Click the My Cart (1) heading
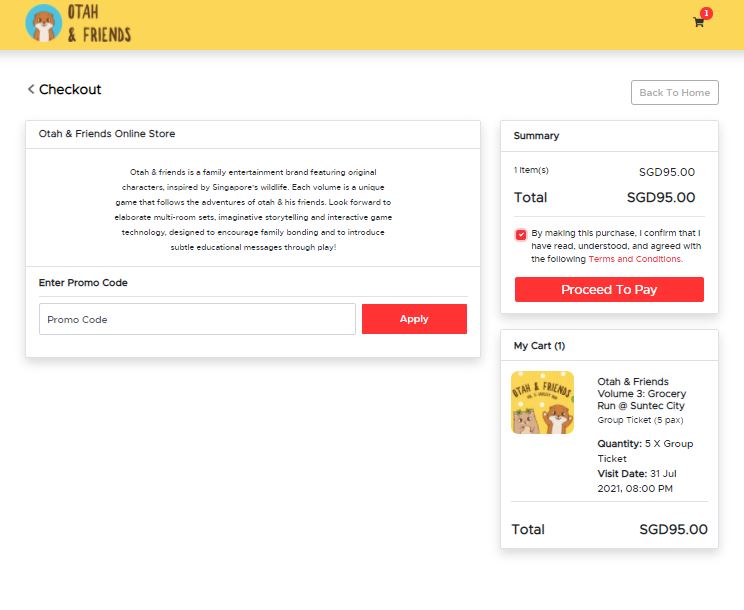Image resolution: width=744 pixels, height=610 pixels. [539, 346]
